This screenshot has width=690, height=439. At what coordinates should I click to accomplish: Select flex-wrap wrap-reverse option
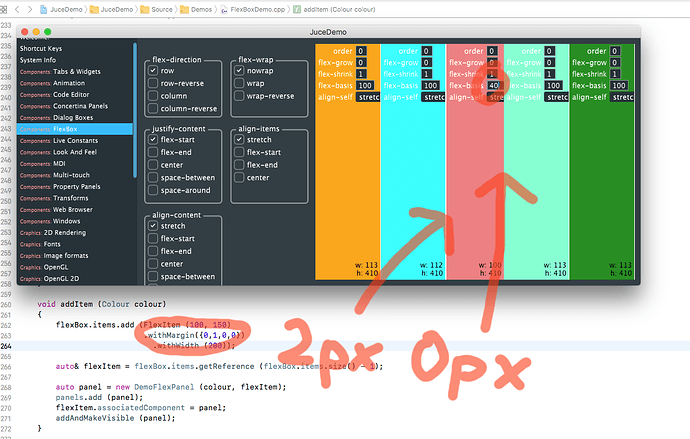tap(265, 96)
